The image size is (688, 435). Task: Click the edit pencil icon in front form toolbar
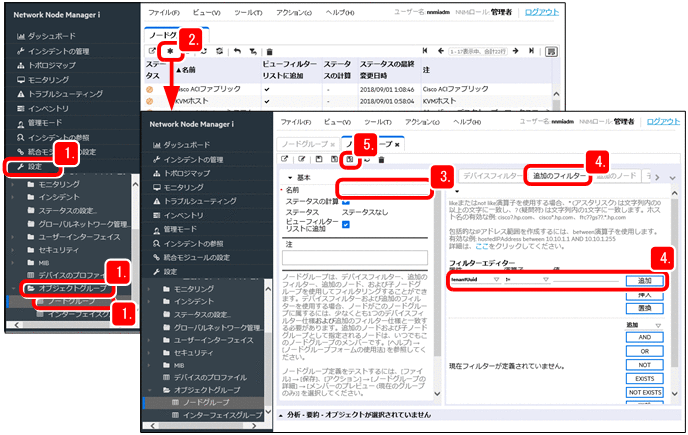(x=301, y=159)
